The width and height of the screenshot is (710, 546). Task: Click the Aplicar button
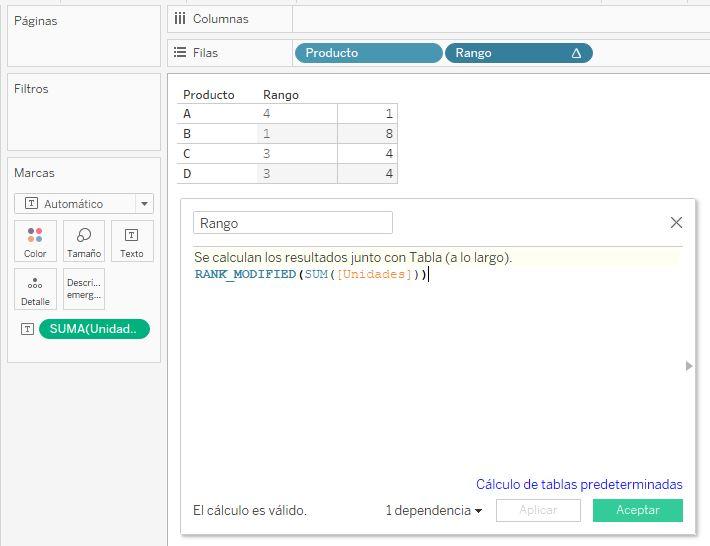click(538, 510)
